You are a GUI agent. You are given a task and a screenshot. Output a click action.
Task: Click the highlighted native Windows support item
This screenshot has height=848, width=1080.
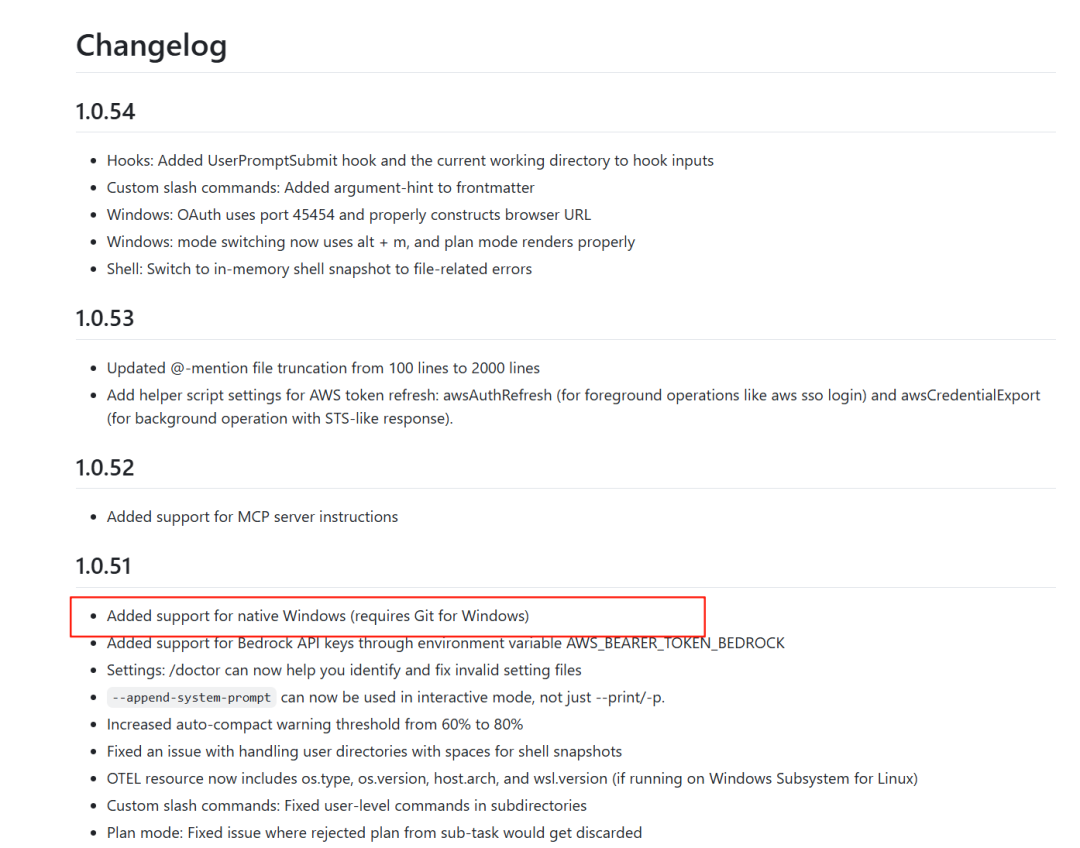(318, 616)
